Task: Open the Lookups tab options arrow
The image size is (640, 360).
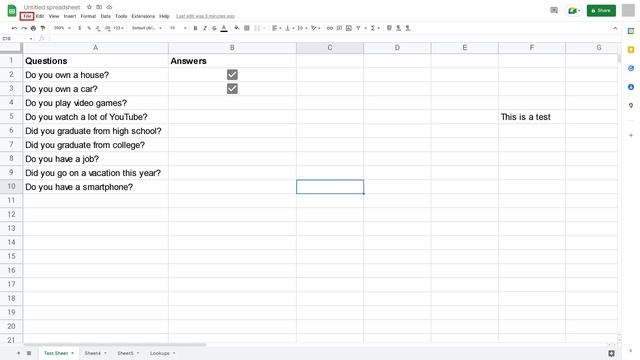Action: (x=174, y=353)
